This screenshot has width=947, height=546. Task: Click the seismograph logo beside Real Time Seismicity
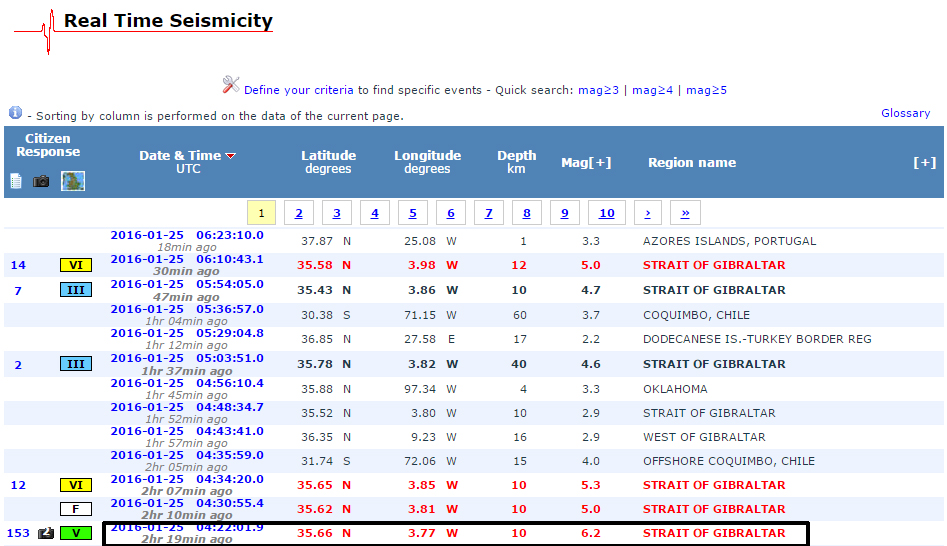click(x=35, y=30)
